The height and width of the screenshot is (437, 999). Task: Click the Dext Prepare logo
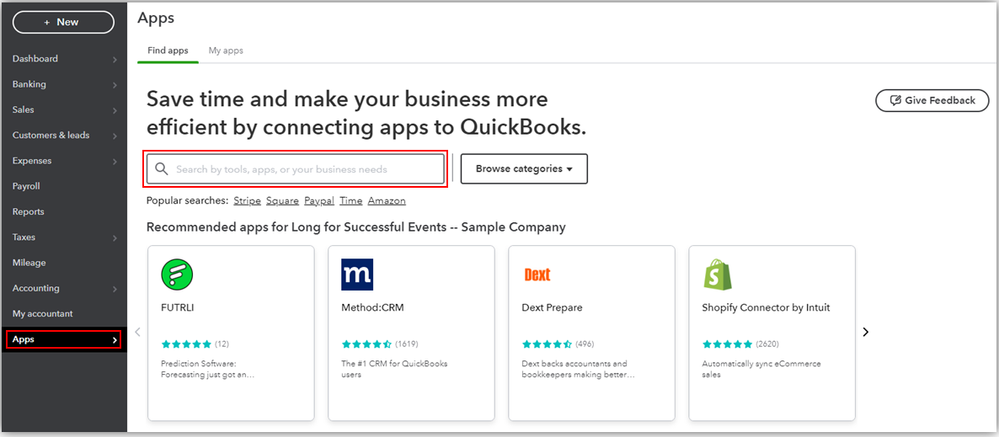[537, 274]
